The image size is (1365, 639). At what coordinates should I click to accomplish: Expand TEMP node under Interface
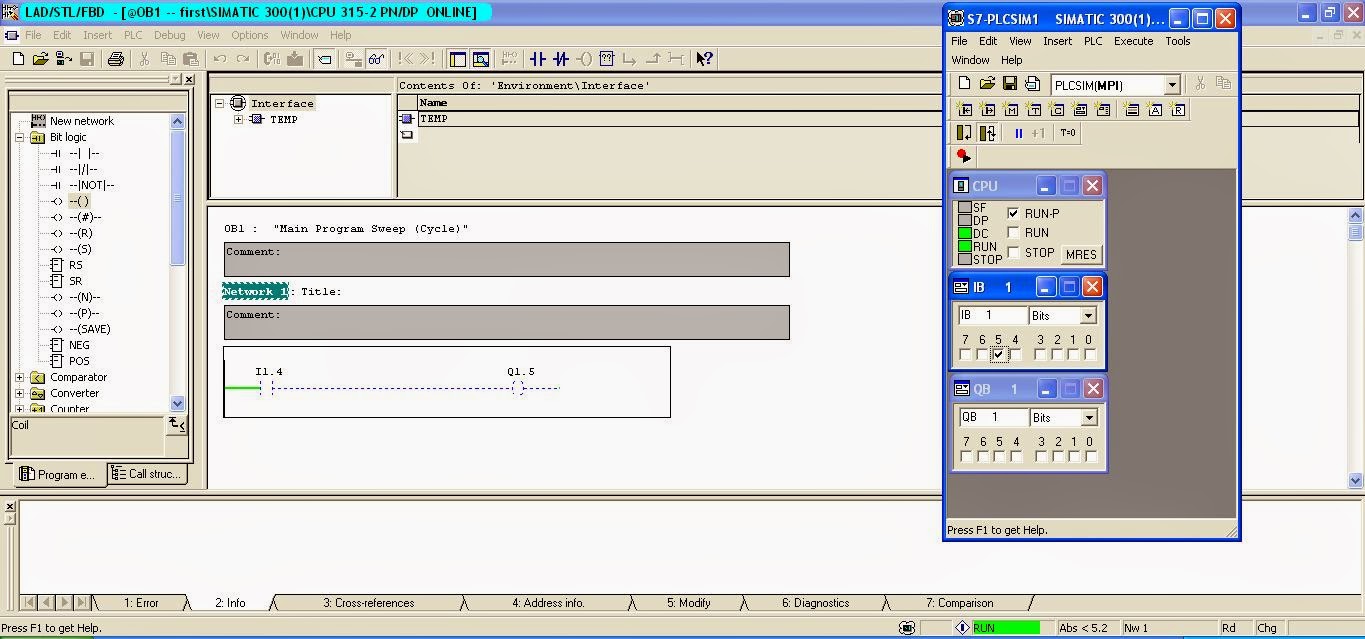(238, 119)
